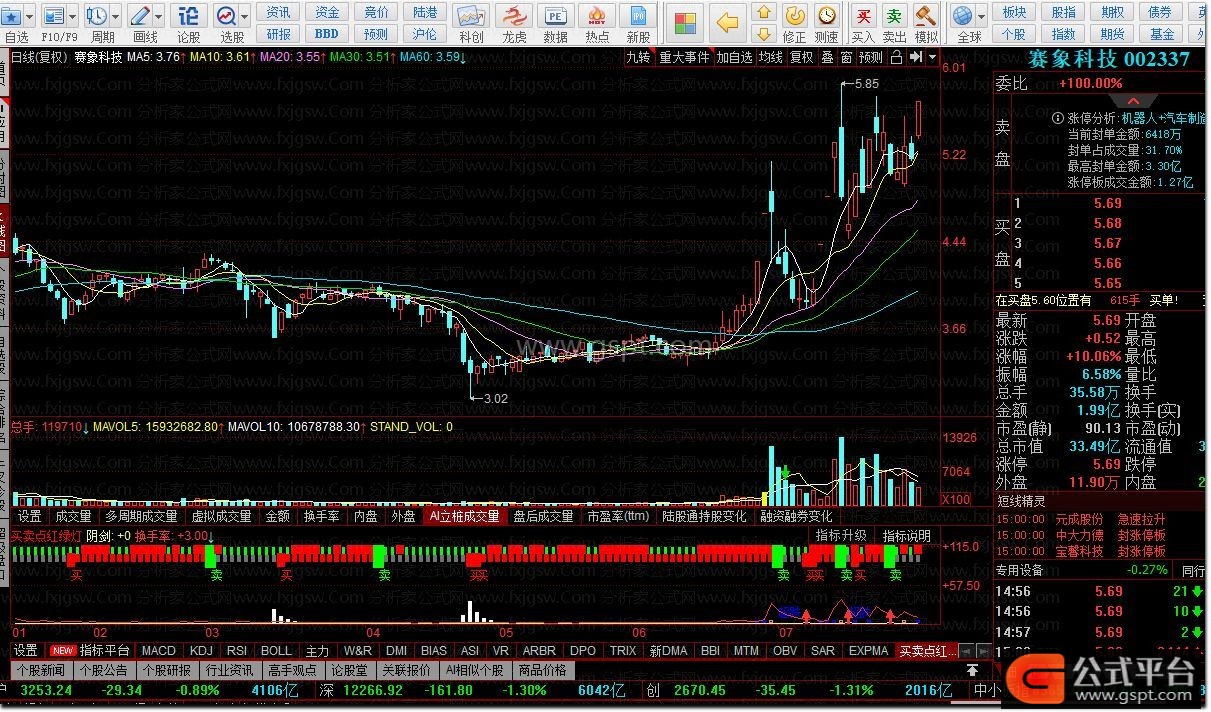1211x712 pixels.
Task: Select the BOLL indicator tab
Action: [x=276, y=650]
